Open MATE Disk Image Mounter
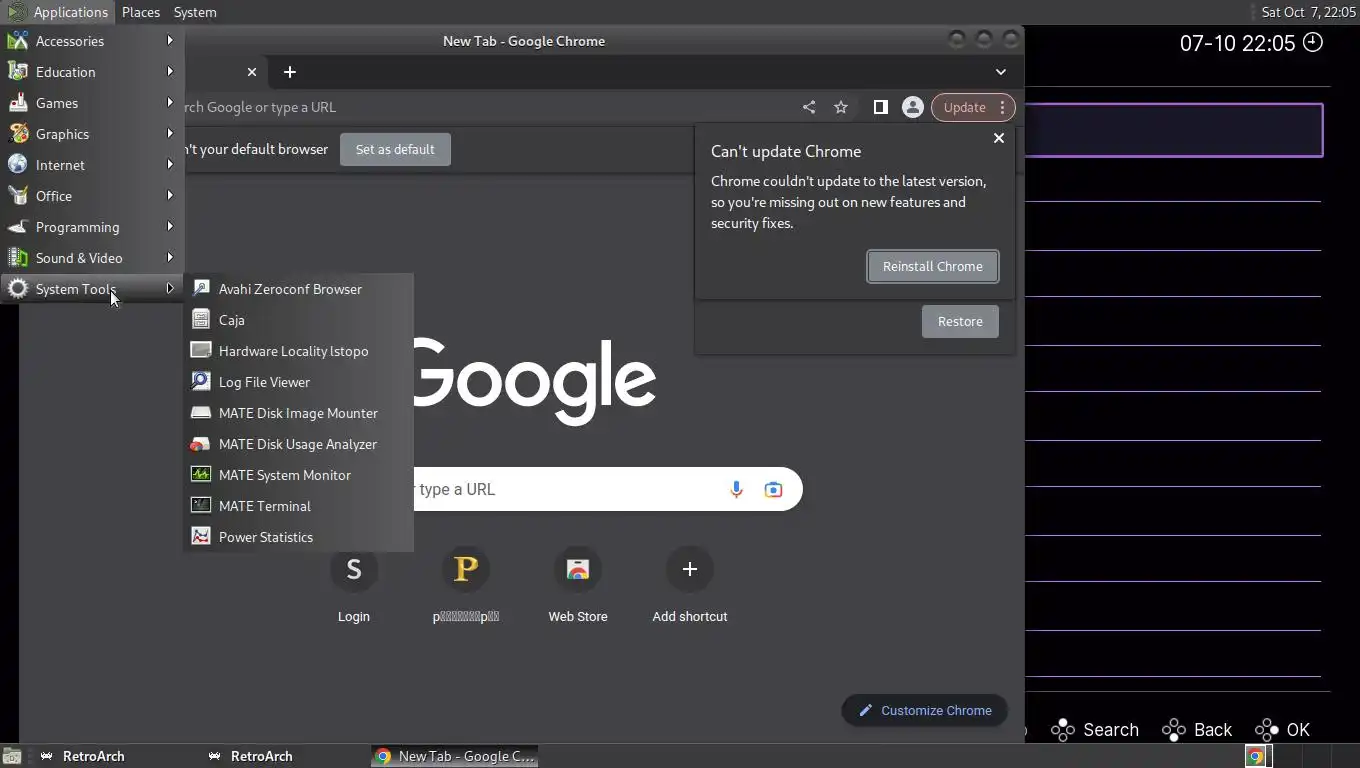Viewport: 1360px width, 768px height. tap(298, 413)
